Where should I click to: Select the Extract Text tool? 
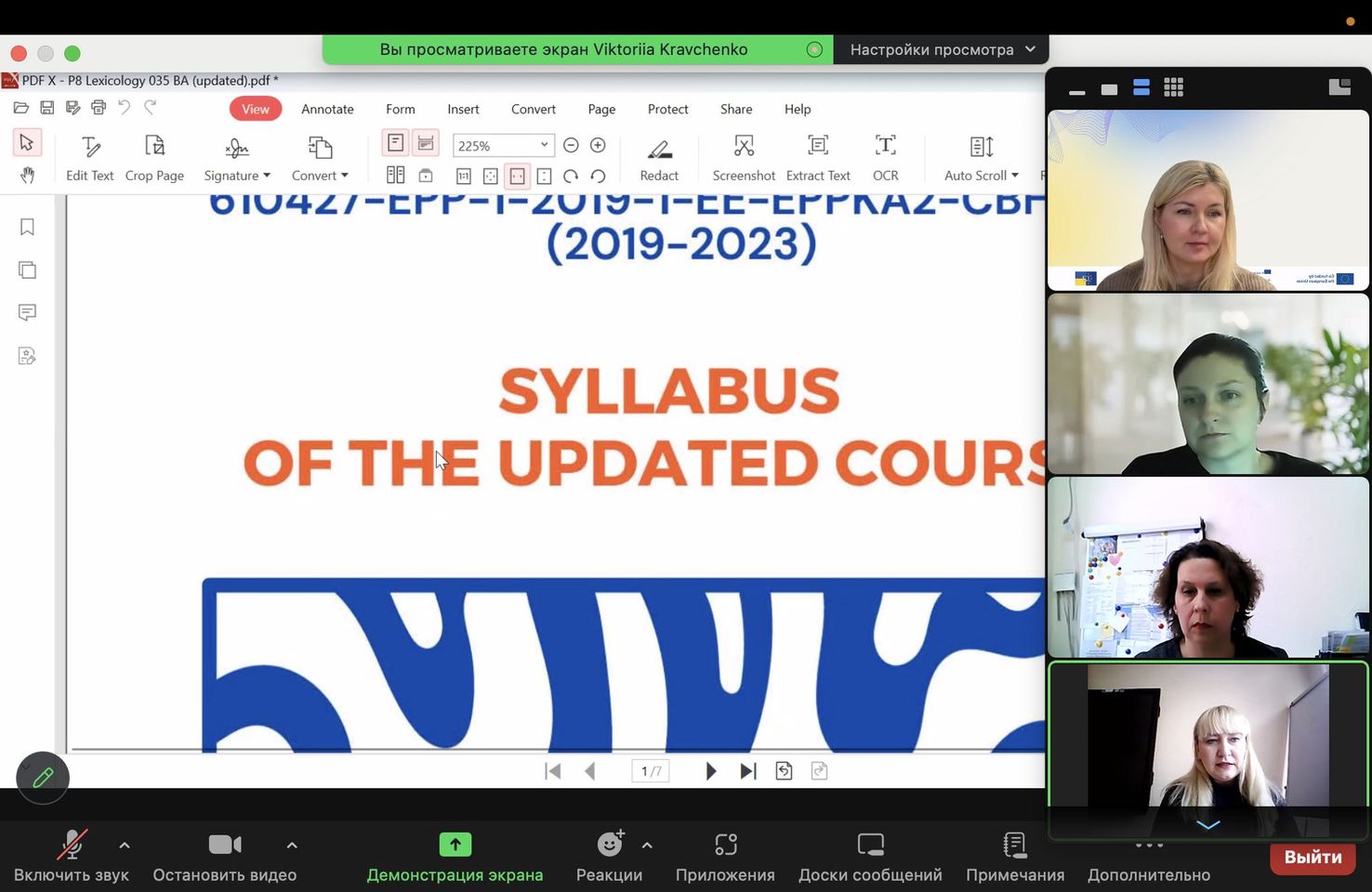[818, 158]
